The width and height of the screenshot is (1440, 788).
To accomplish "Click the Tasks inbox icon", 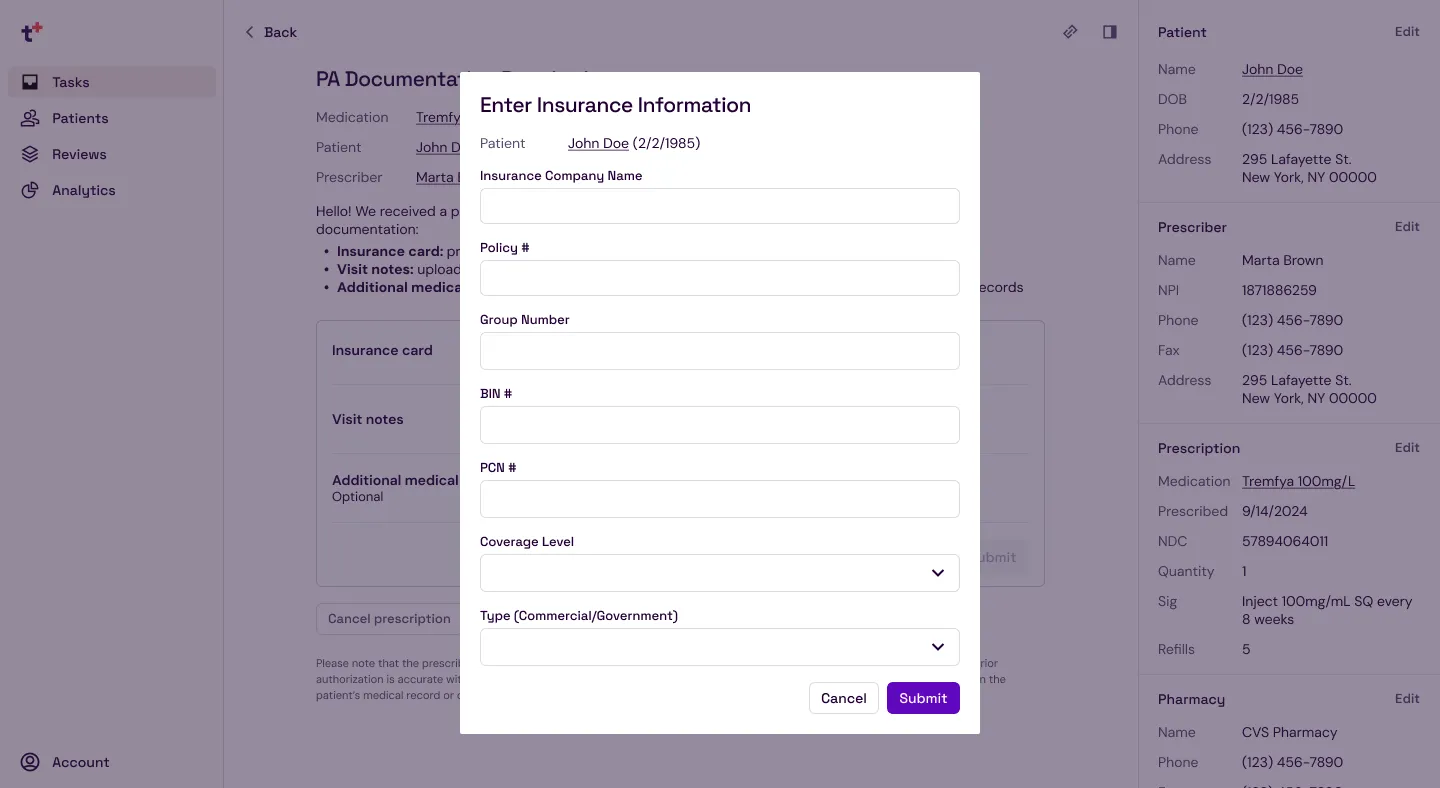I will 30,82.
